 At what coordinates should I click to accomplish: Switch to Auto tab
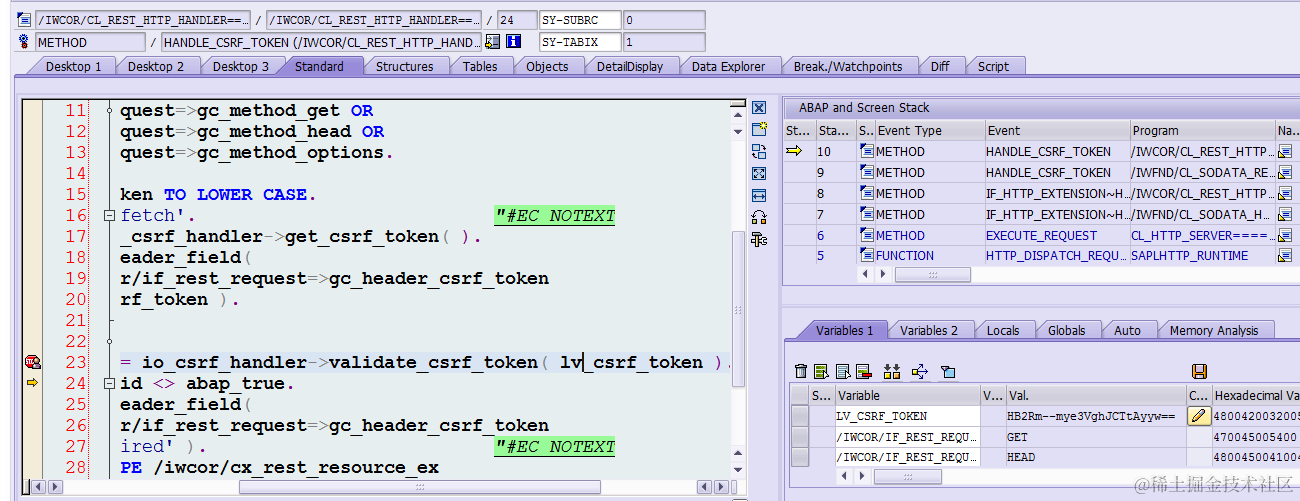click(x=1127, y=330)
